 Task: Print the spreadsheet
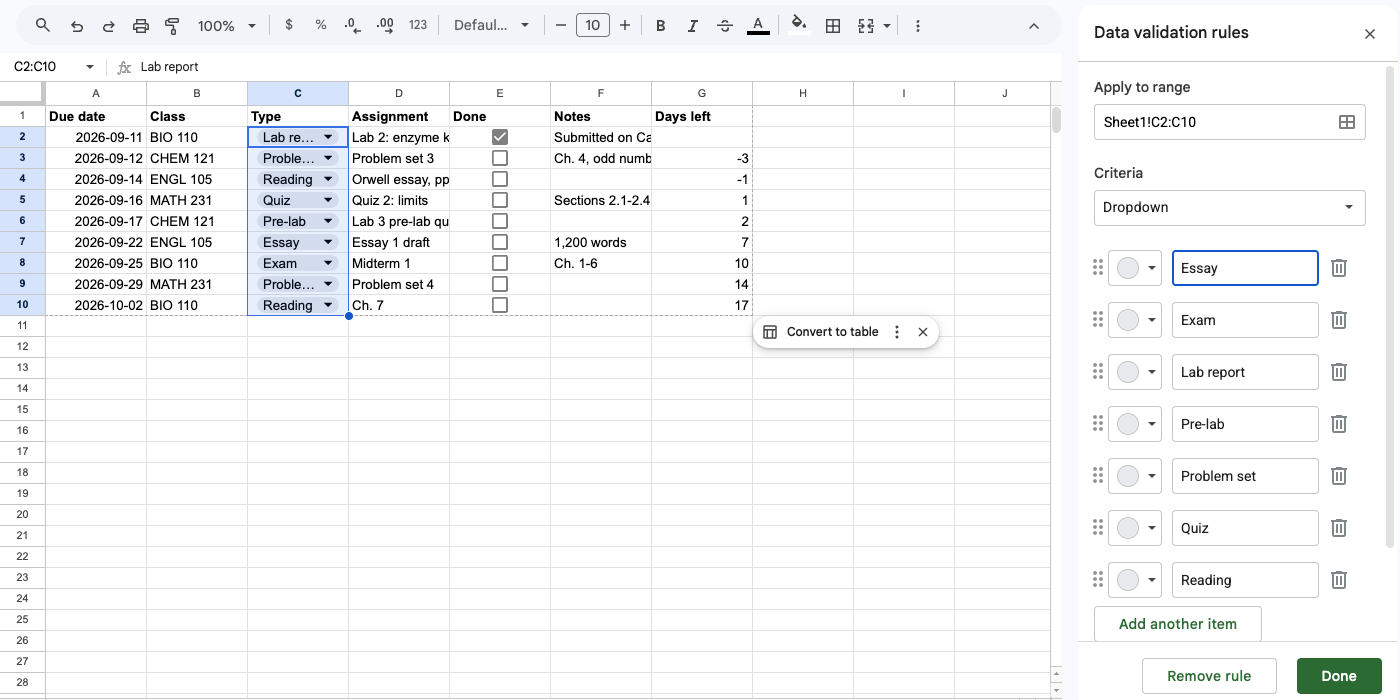pos(141,25)
